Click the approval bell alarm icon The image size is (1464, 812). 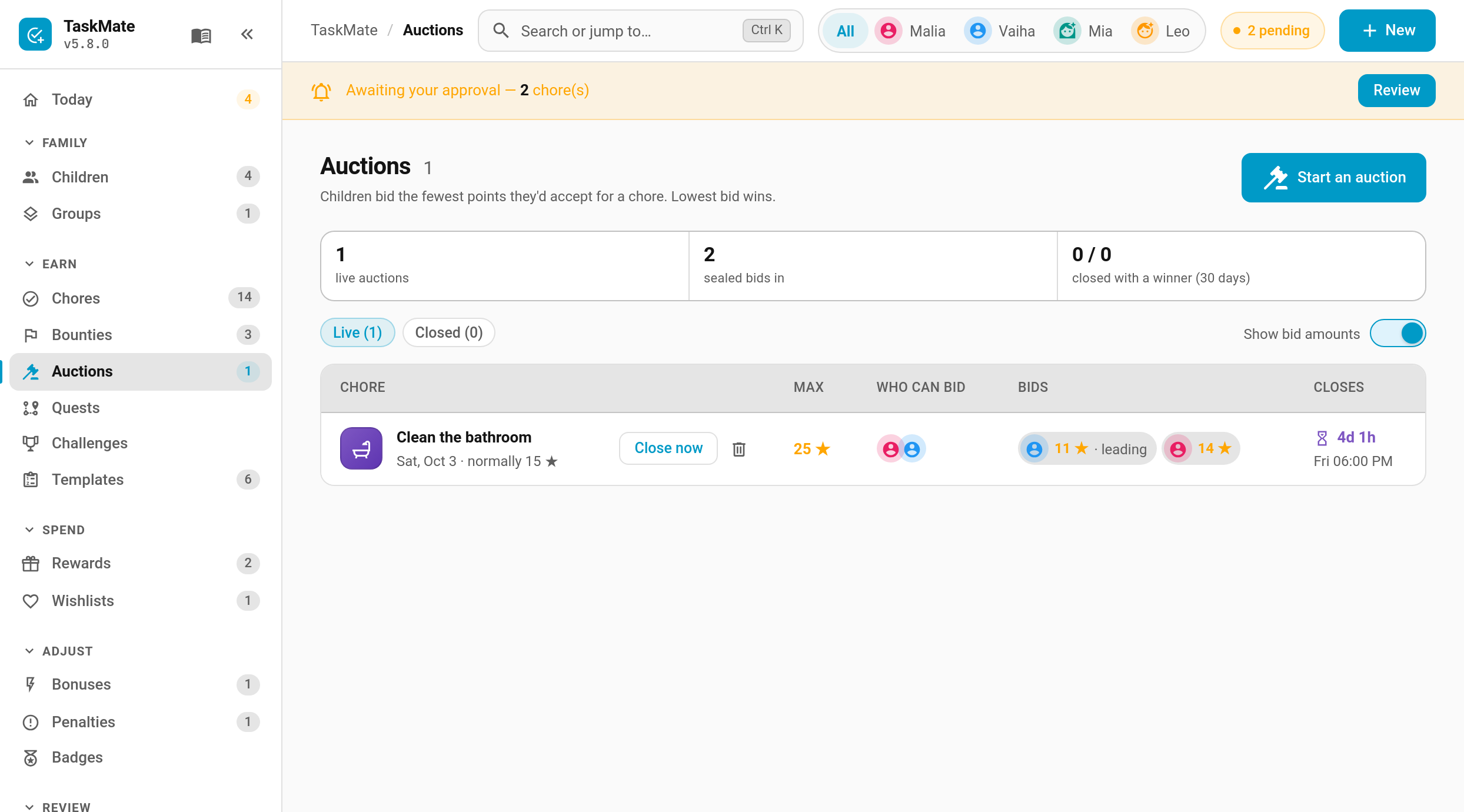(321, 91)
